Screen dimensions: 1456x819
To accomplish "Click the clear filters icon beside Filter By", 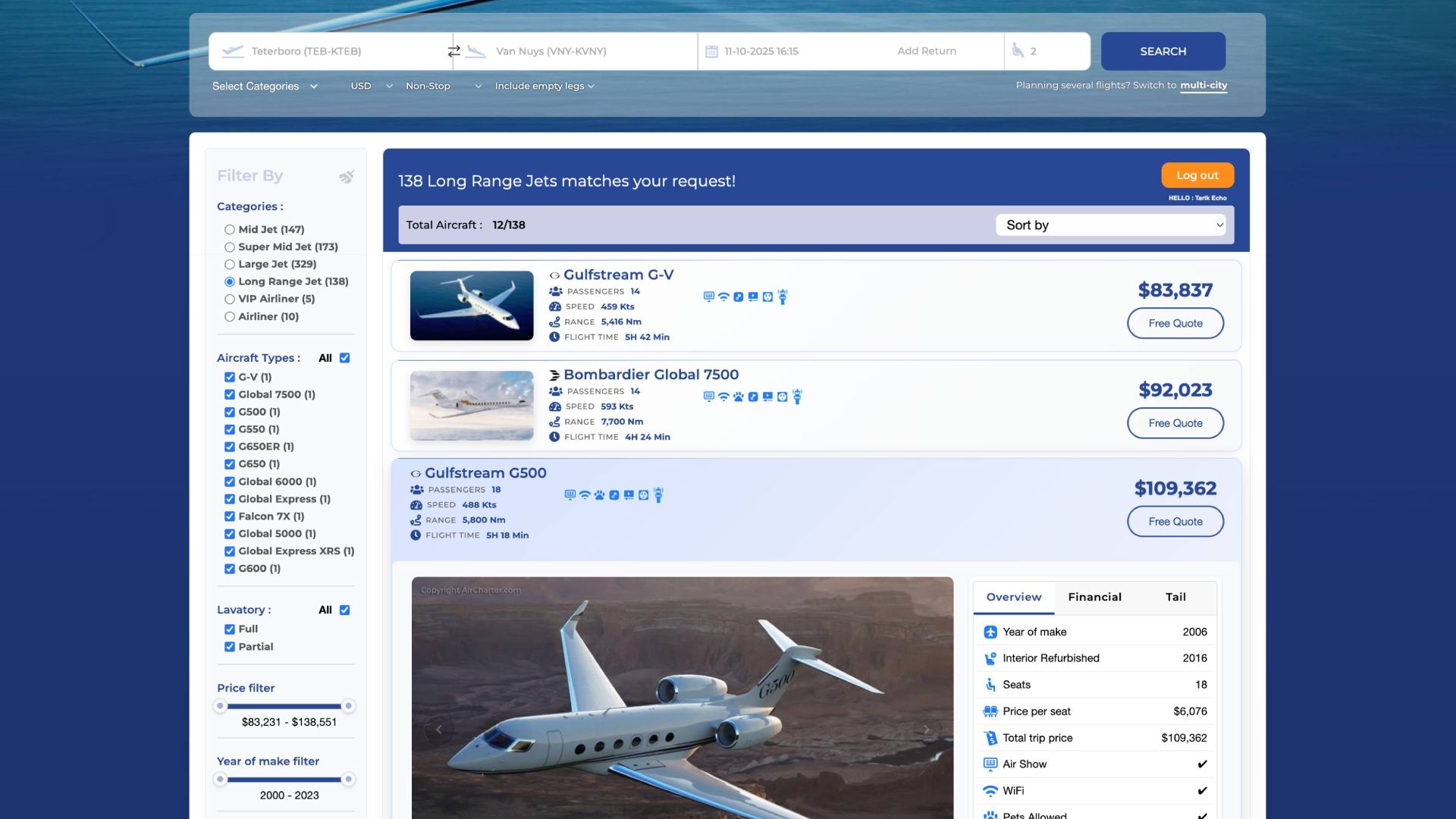I will click(x=347, y=177).
